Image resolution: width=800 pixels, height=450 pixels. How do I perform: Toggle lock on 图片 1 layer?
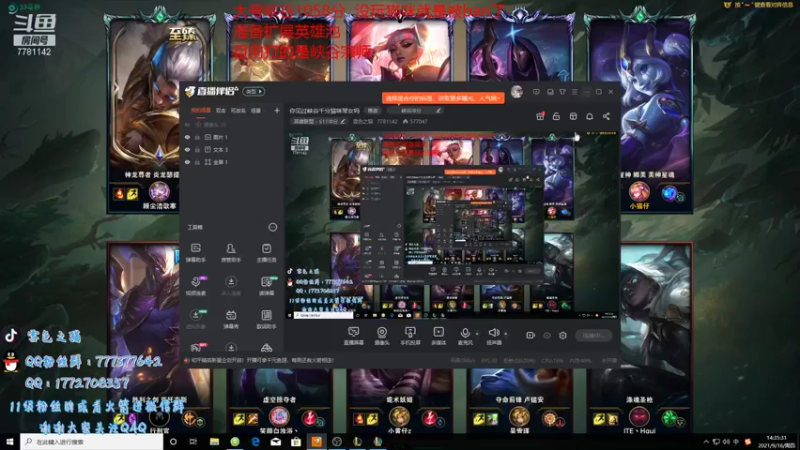point(197,137)
